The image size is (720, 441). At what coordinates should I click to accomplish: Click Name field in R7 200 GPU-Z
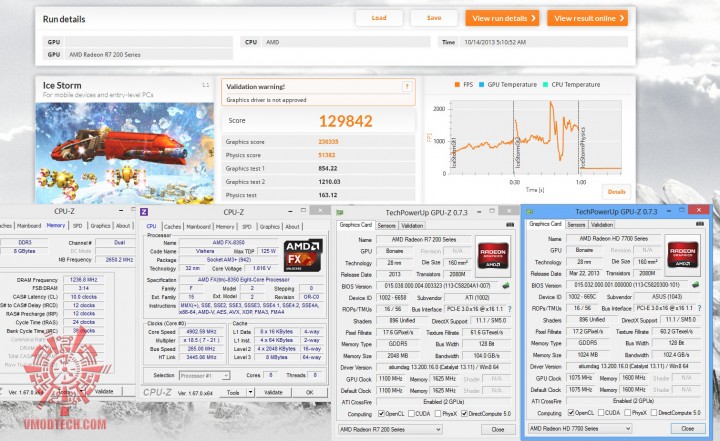pyautogui.click(x=423, y=239)
